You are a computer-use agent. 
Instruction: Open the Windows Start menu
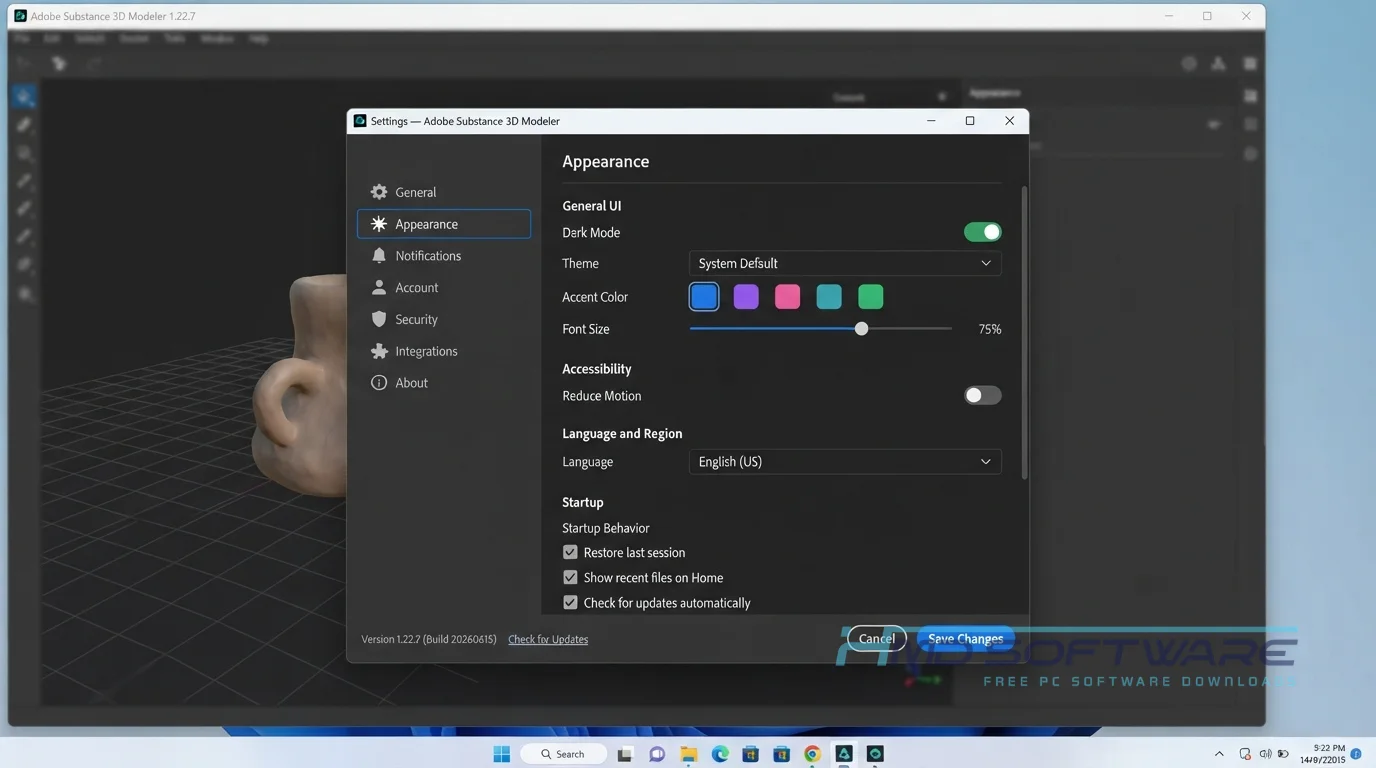(502, 754)
